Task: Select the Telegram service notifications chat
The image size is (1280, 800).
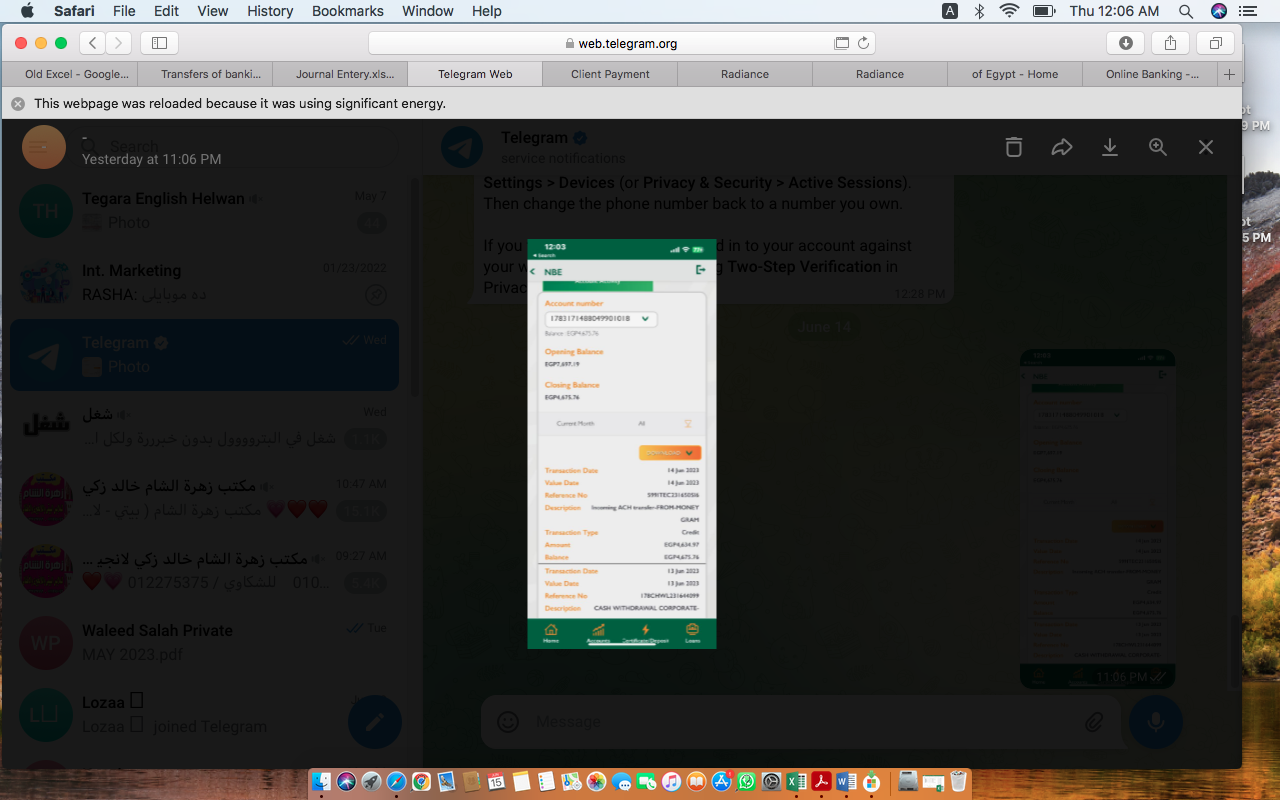Action: pos(205,354)
